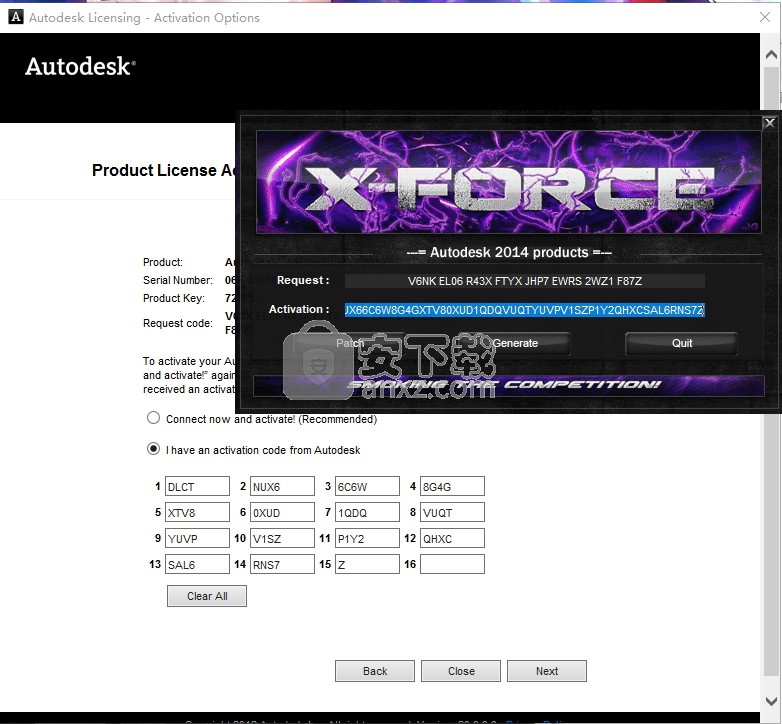Click the scrollbar up arrow
Image resolution: width=782 pixels, height=724 pixels.
[771, 54]
